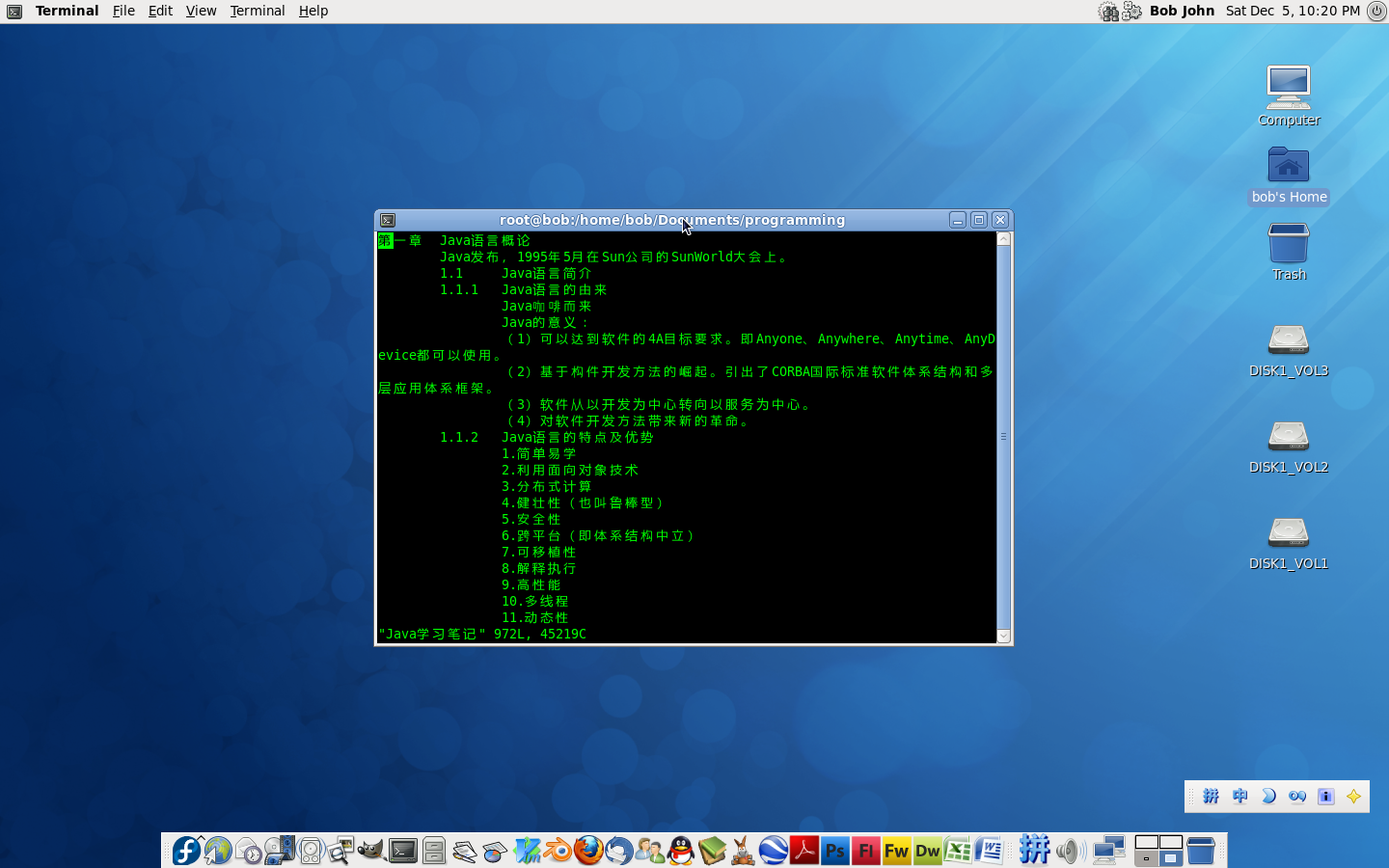Viewport: 1389px width, 868px height.
Task: Open the clock showing Sat Dec 5
Action: [x=1293, y=11]
